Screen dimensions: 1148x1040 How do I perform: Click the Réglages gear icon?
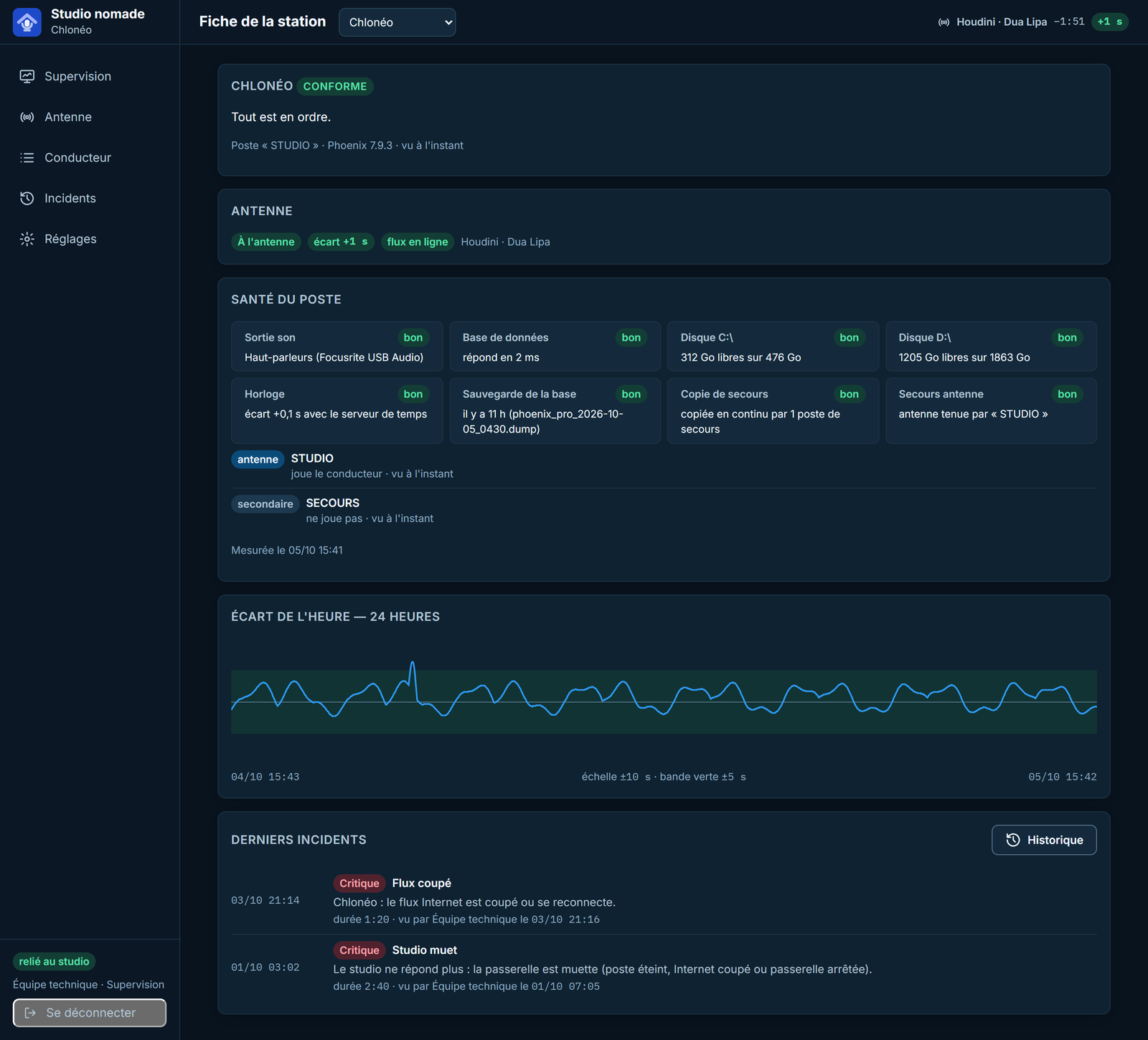[27, 239]
